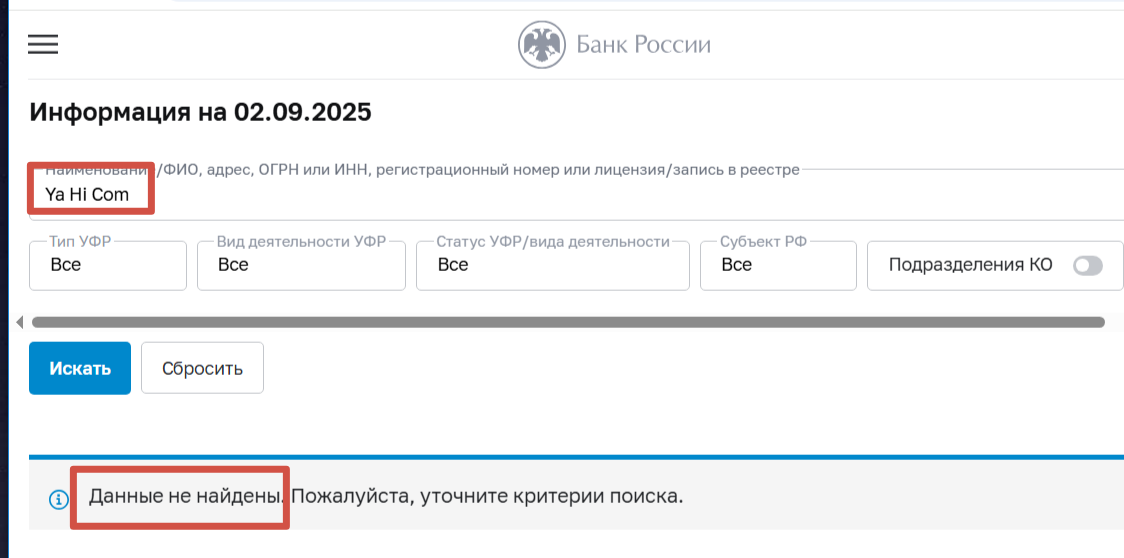Click "Пожалуйста, уточните критерии поиска" text
This screenshot has width=1124, height=558.
click(487, 496)
